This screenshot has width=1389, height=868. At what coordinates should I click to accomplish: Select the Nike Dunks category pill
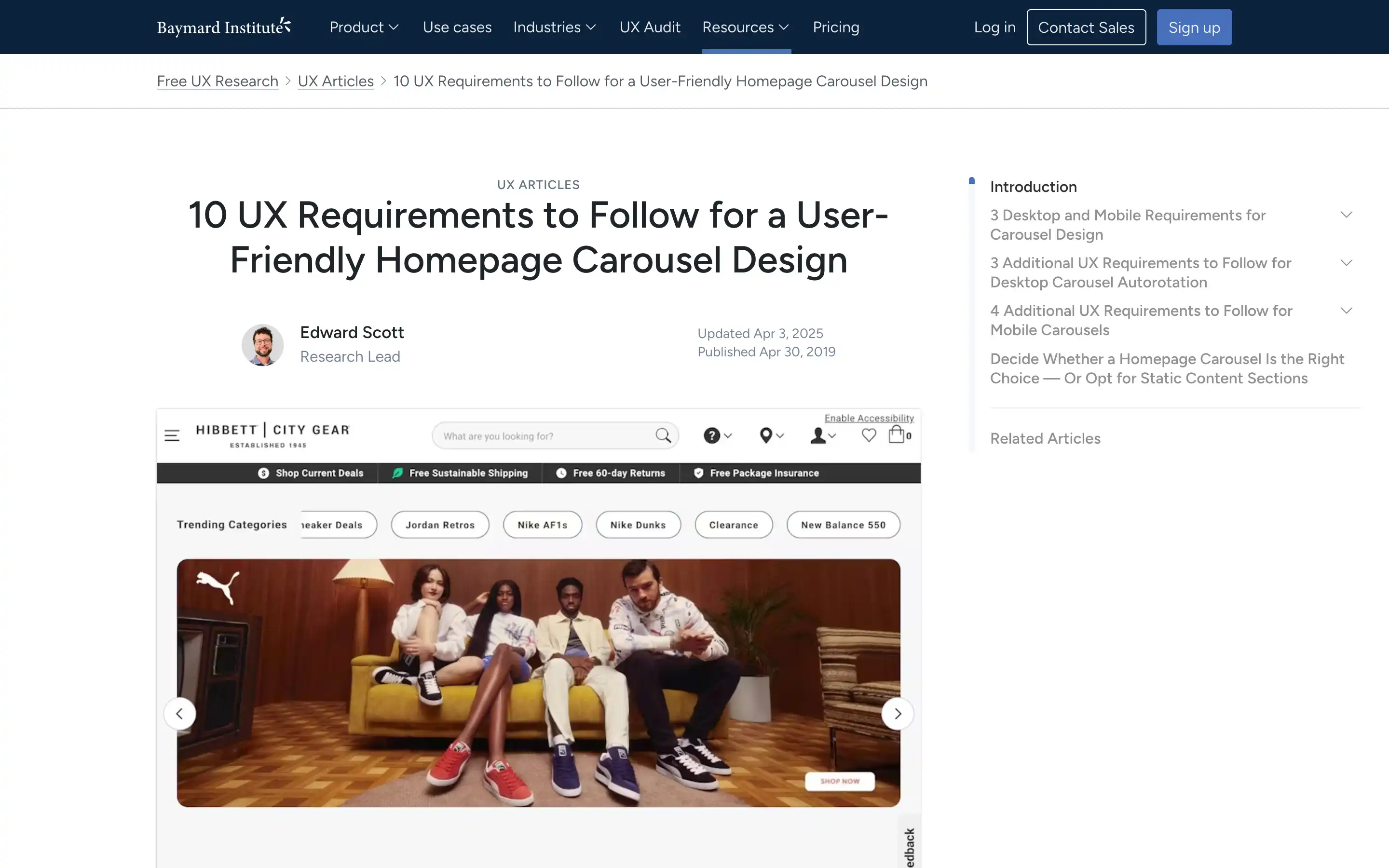click(638, 525)
